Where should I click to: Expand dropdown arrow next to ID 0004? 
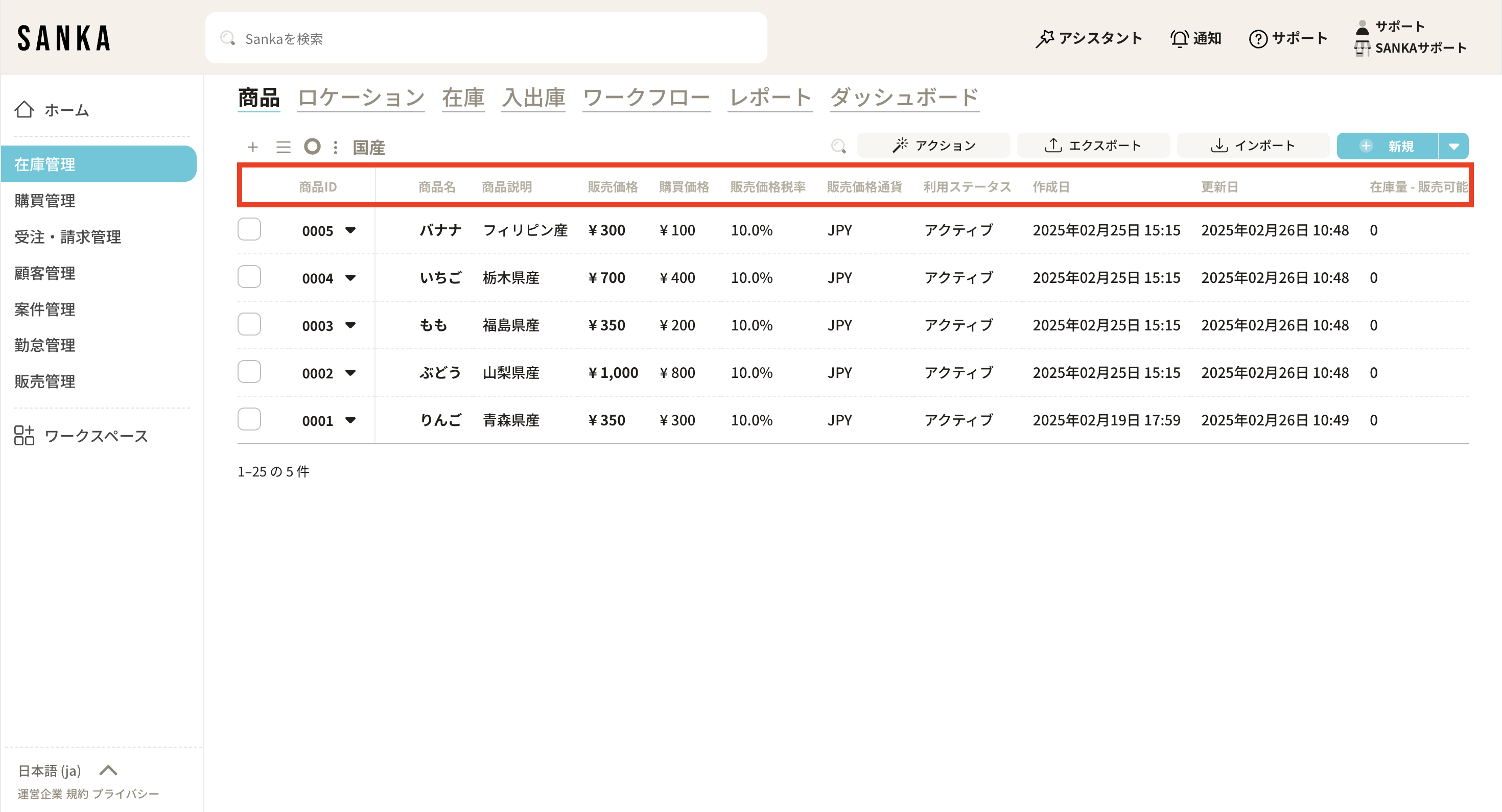pyautogui.click(x=350, y=278)
